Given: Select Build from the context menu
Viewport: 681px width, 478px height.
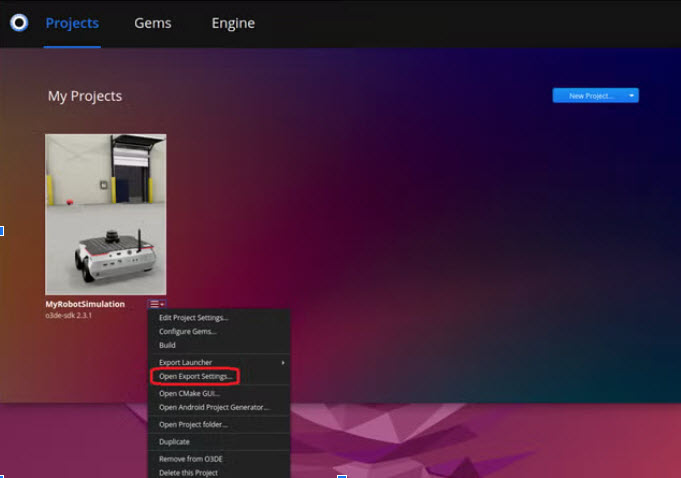Looking at the screenshot, I should pos(168,345).
